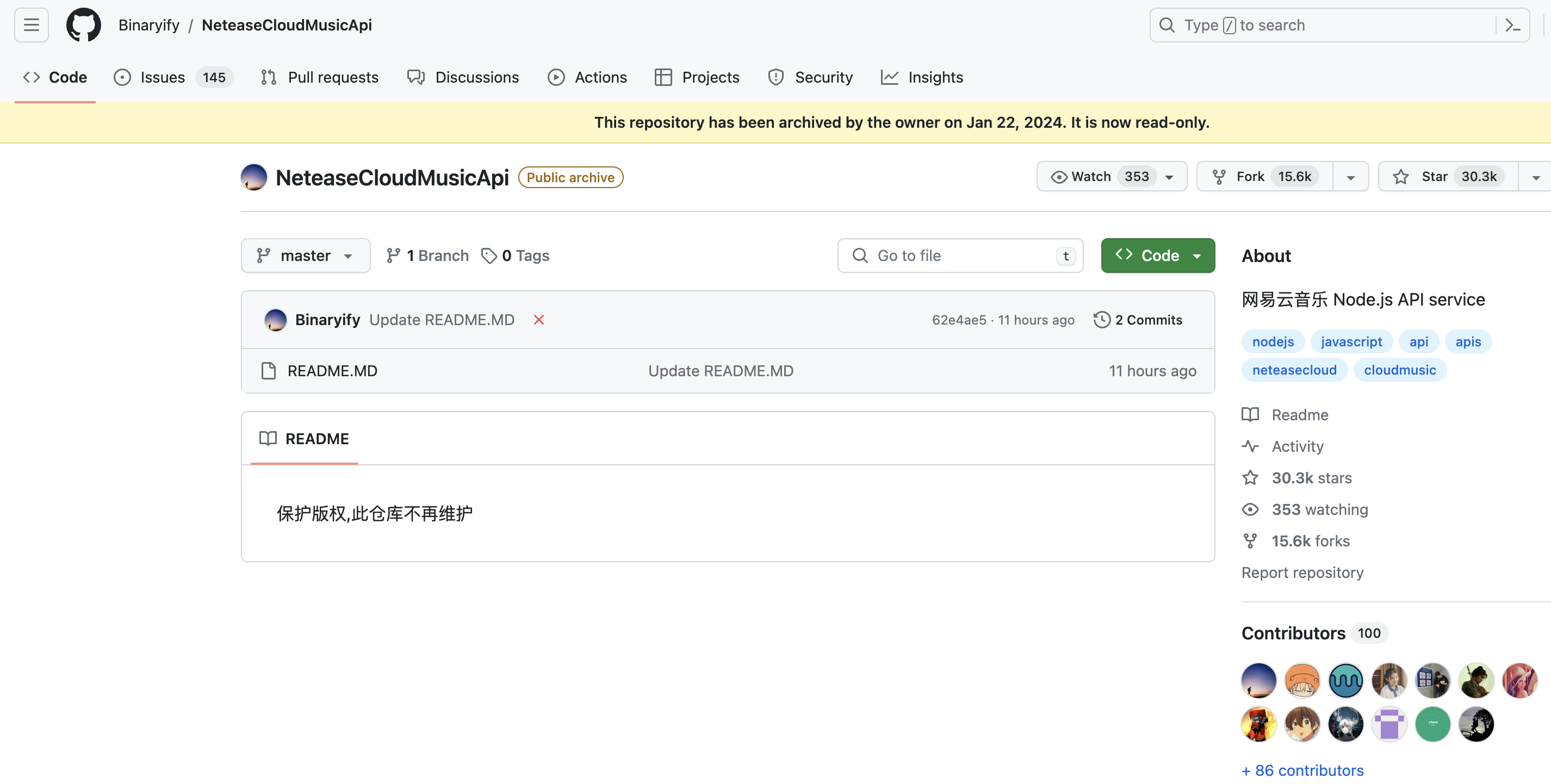1551x784 pixels.
Task: Click the commit history clock icon
Action: click(x=1101, y=320)
